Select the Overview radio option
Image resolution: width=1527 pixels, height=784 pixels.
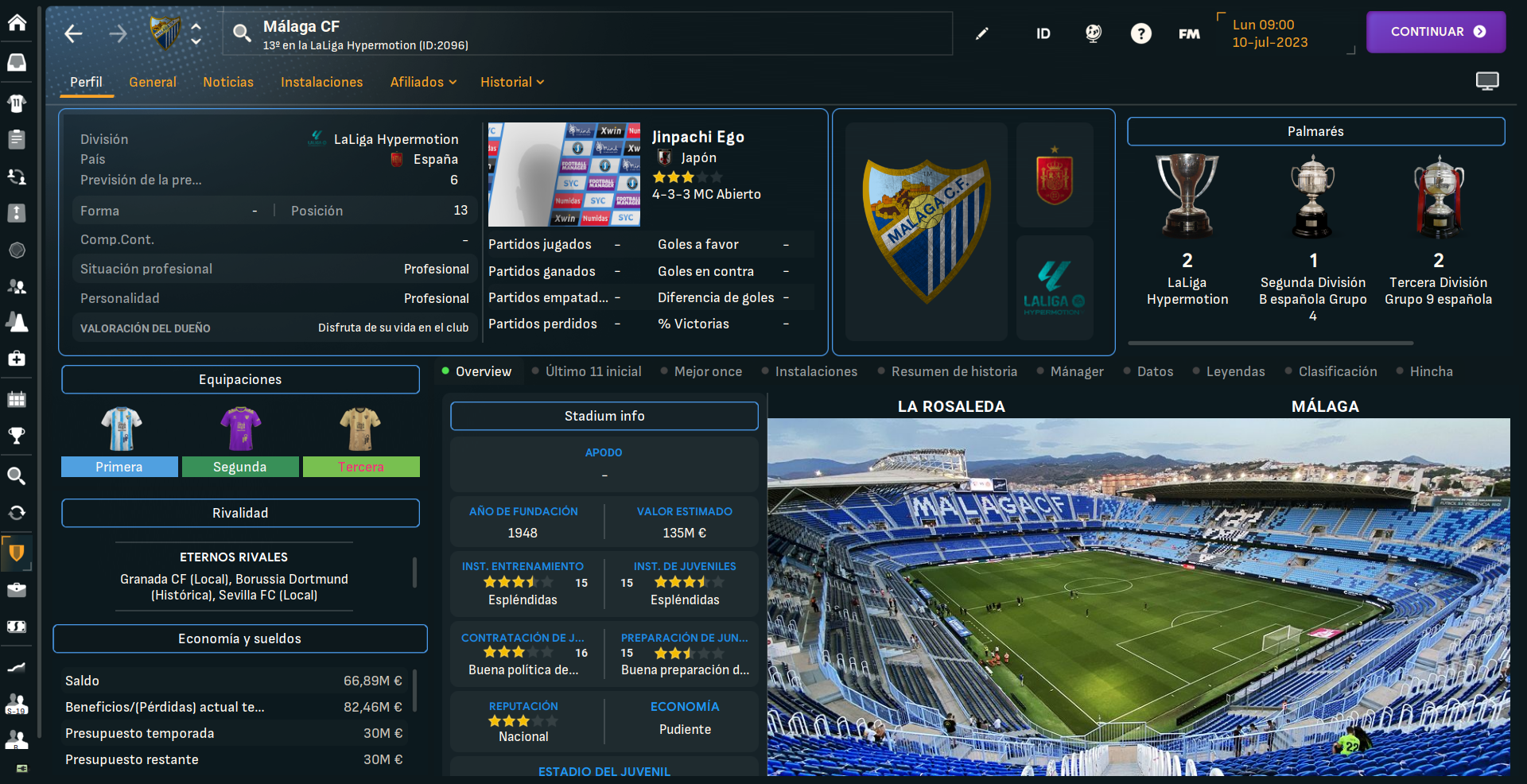(476, 371)
